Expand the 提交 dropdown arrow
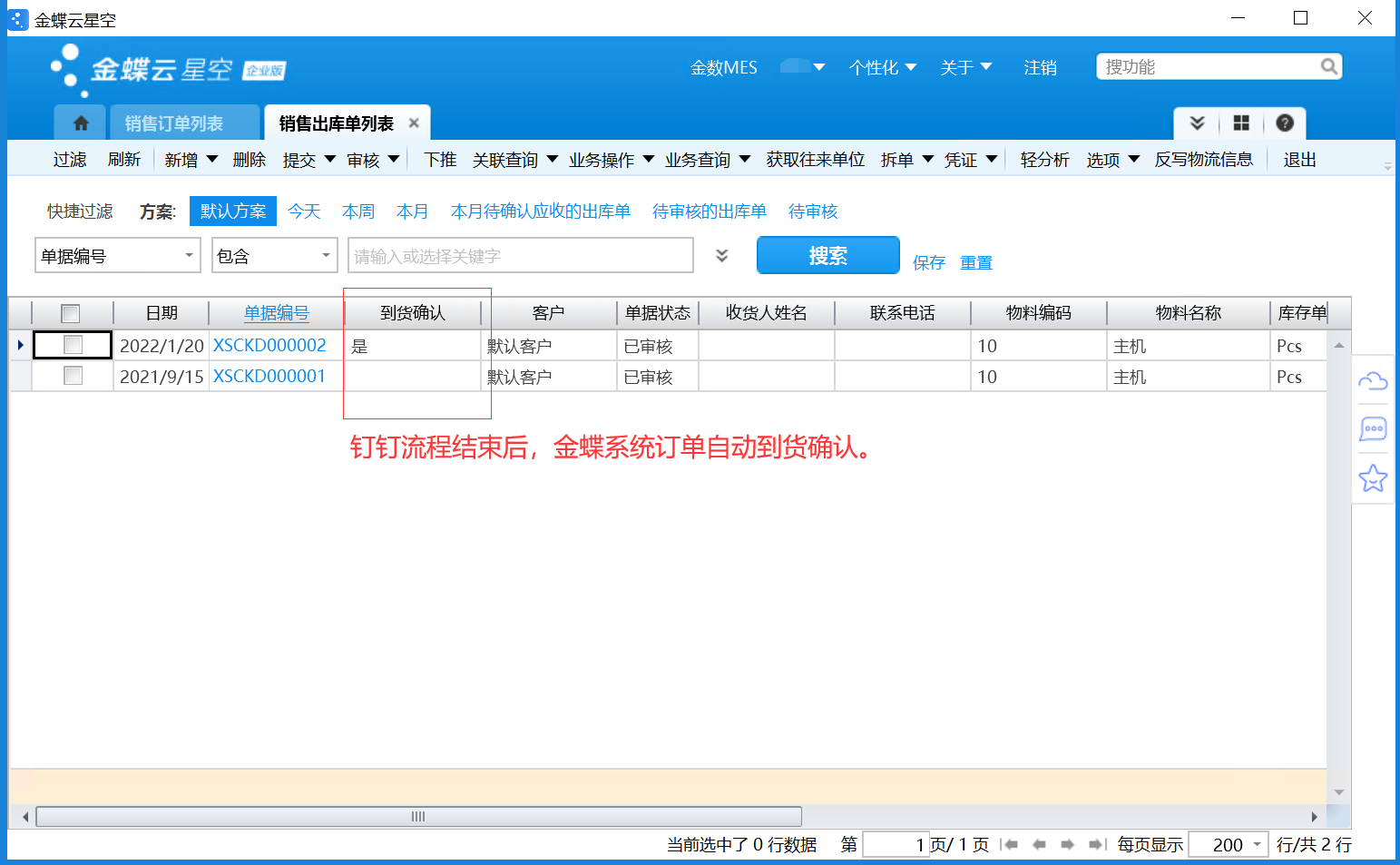 (330, 159)
